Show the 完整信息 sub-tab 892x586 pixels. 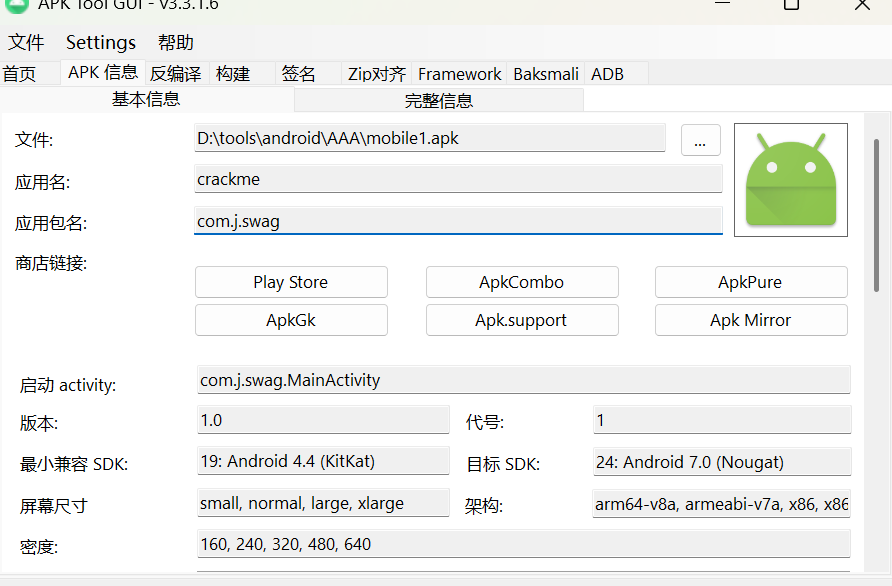pyautogui.click(x=438, y=100)
